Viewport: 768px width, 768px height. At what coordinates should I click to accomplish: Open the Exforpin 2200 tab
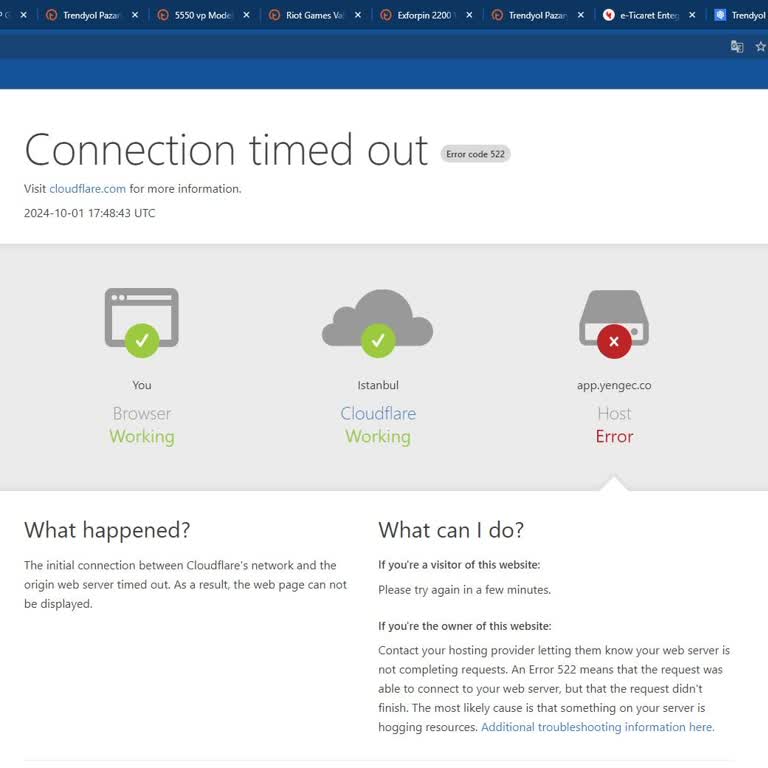click(x=425, y=15)
